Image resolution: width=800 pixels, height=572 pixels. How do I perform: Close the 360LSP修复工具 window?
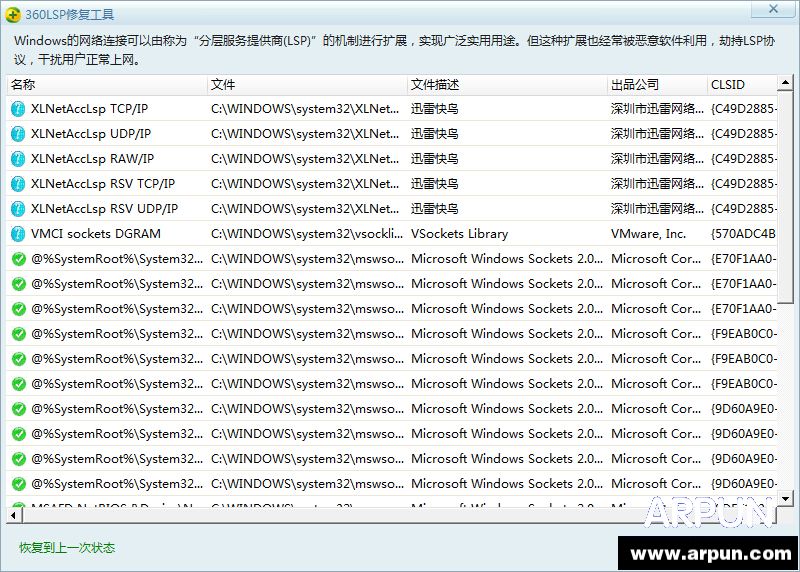pos(773,9)
